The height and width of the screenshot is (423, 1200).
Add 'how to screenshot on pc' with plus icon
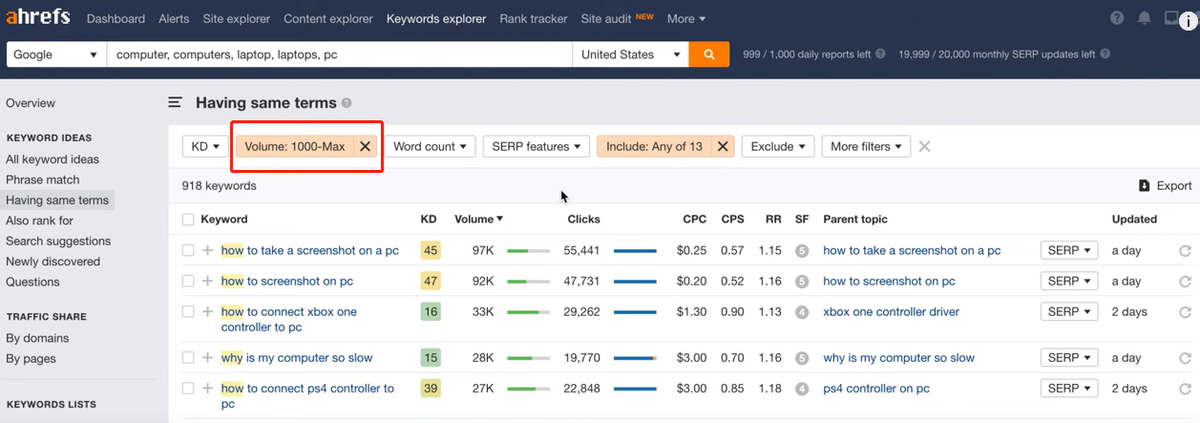point(208,281)
